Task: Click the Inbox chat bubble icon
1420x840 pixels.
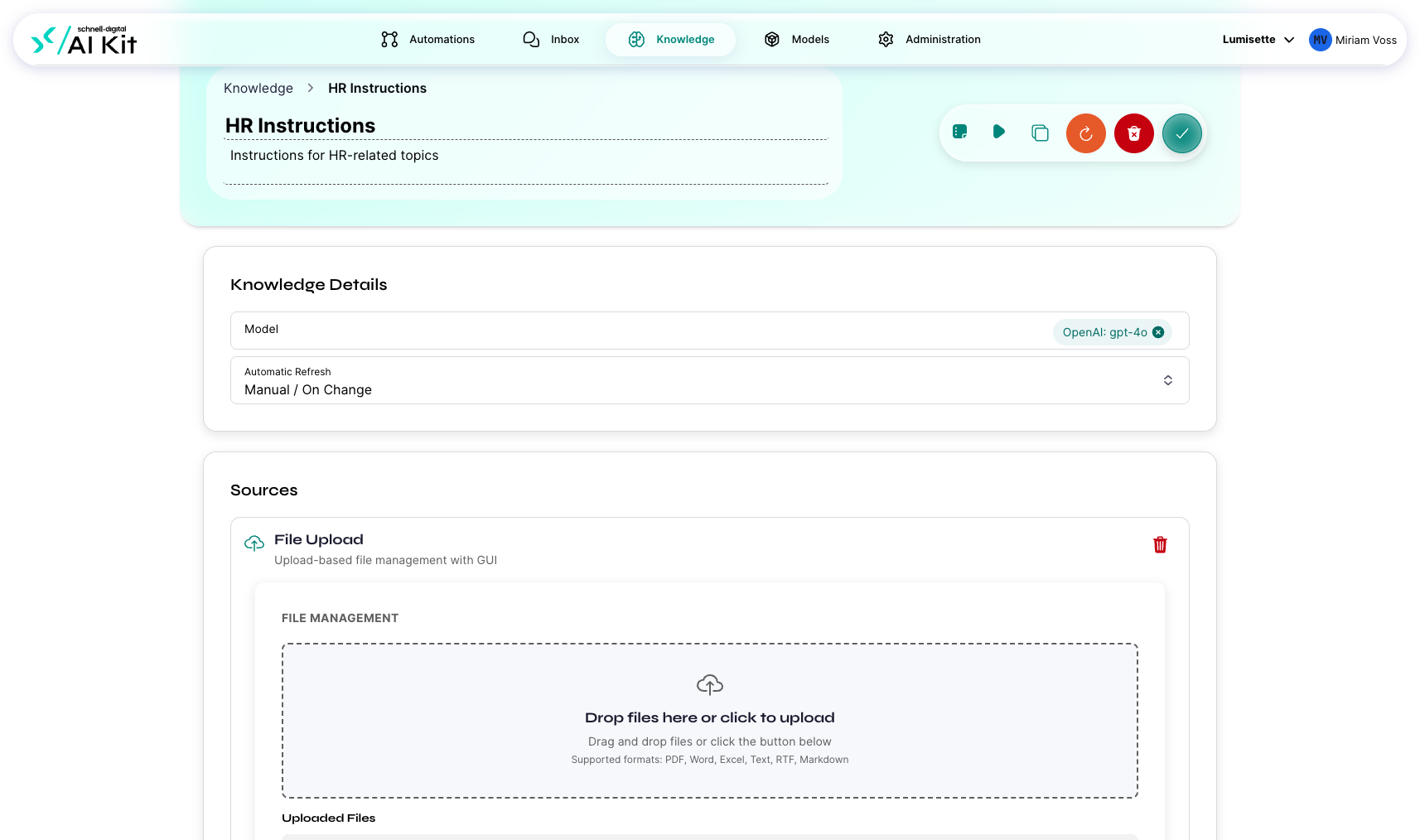Action: point(531,39)
